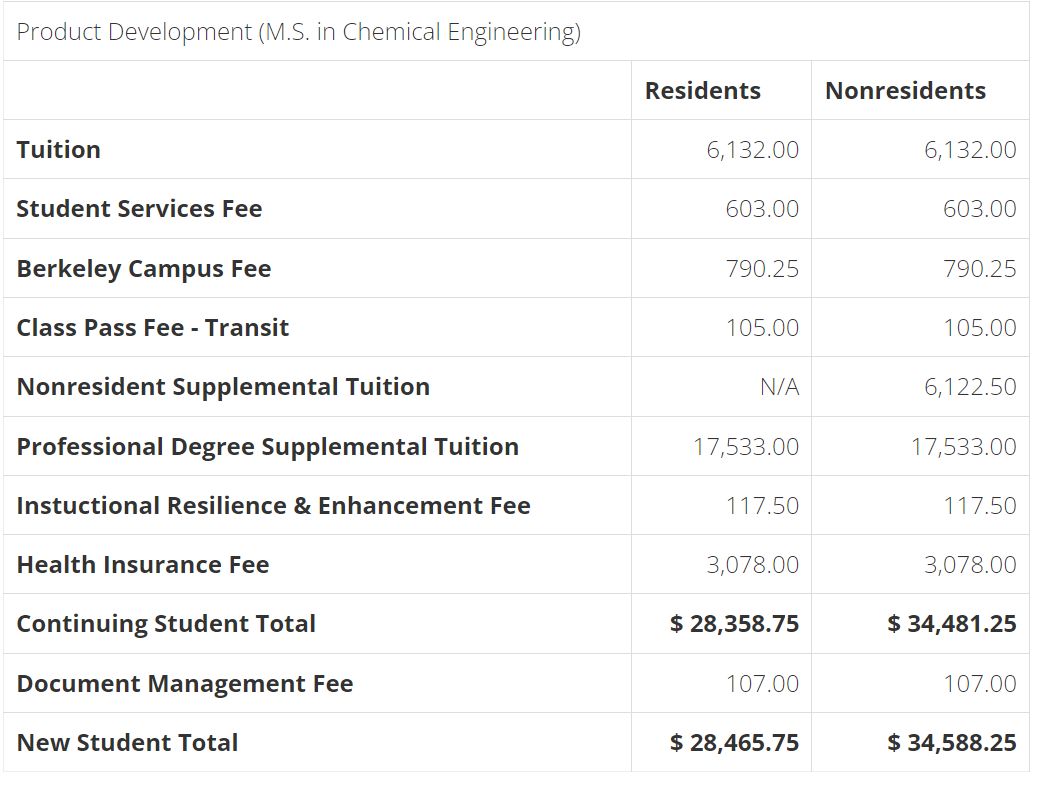The image size is (1043, 786).
Task: Click Instructional Resilience & Enhancement Fee label
Action: 273,506
